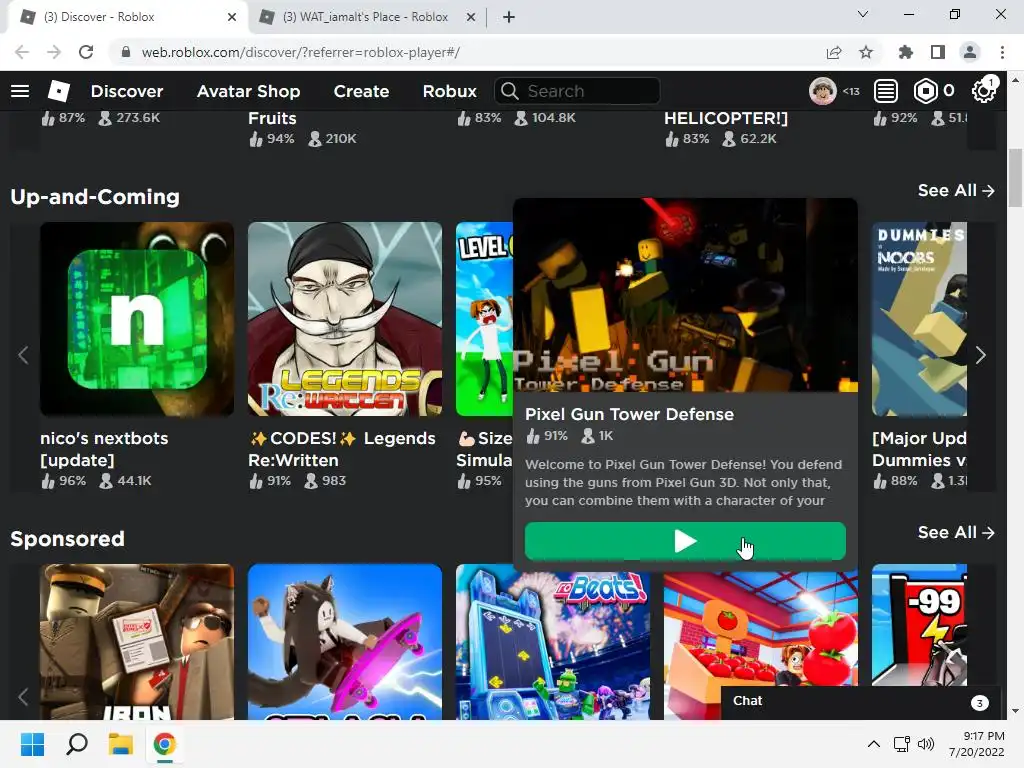Click nico's nextbots [update] title

(x=104, y=449)
